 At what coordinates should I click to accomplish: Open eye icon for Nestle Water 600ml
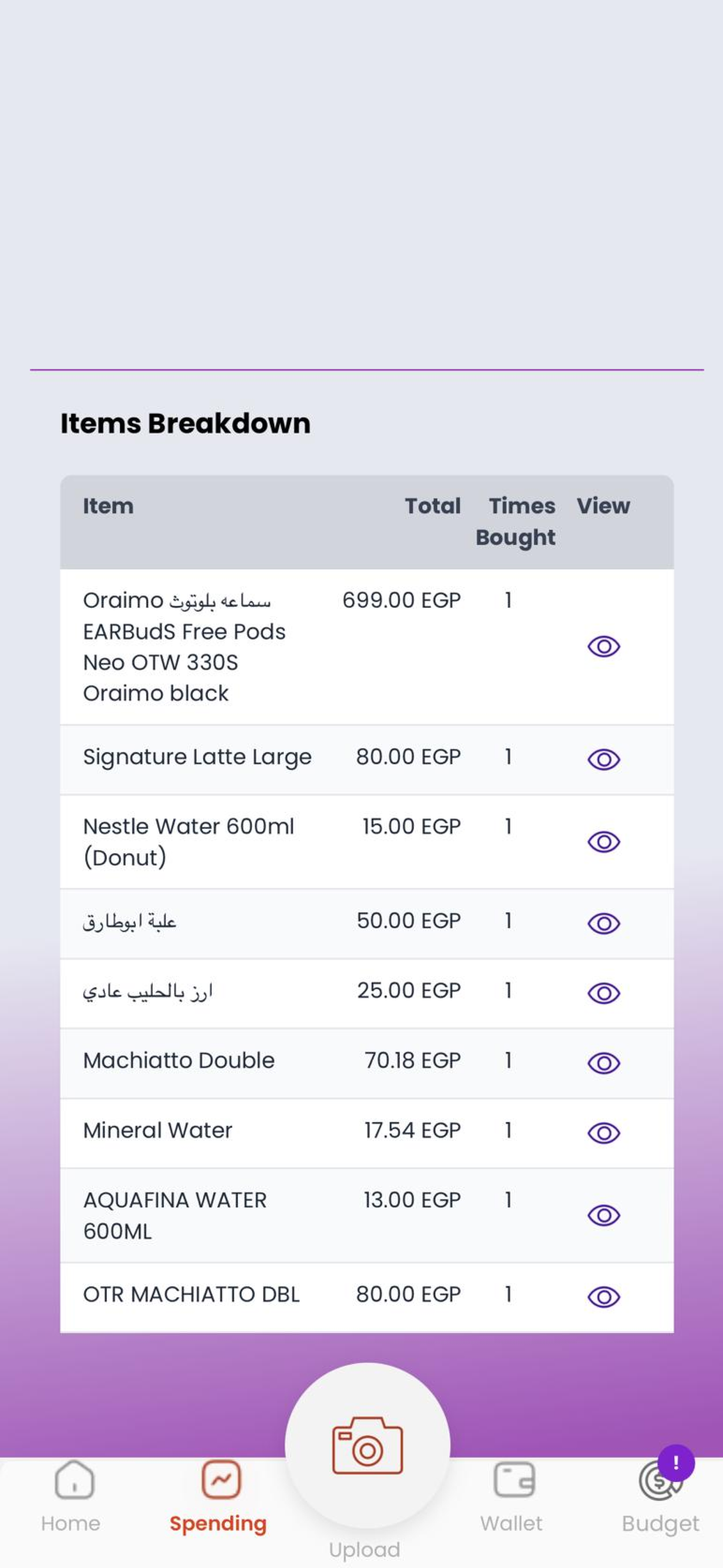click(603, 841)
